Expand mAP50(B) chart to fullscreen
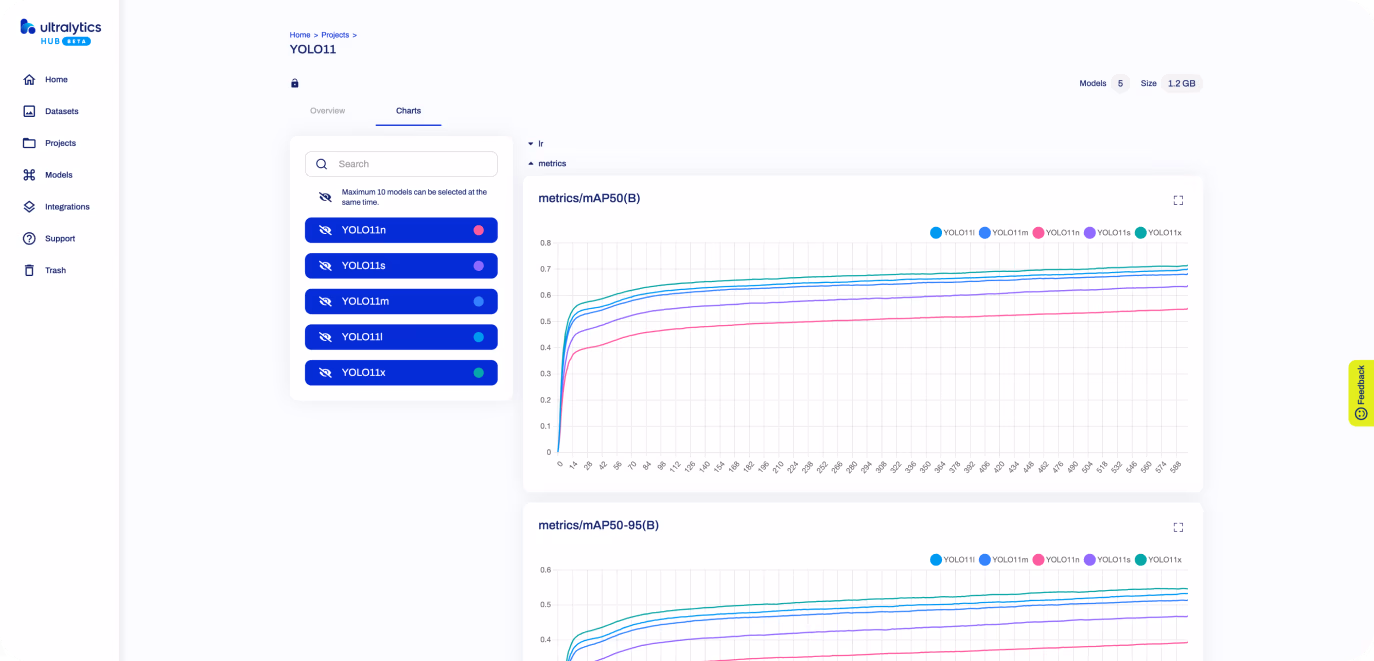Screen dimensions: 1374x661 (1178, 200)
